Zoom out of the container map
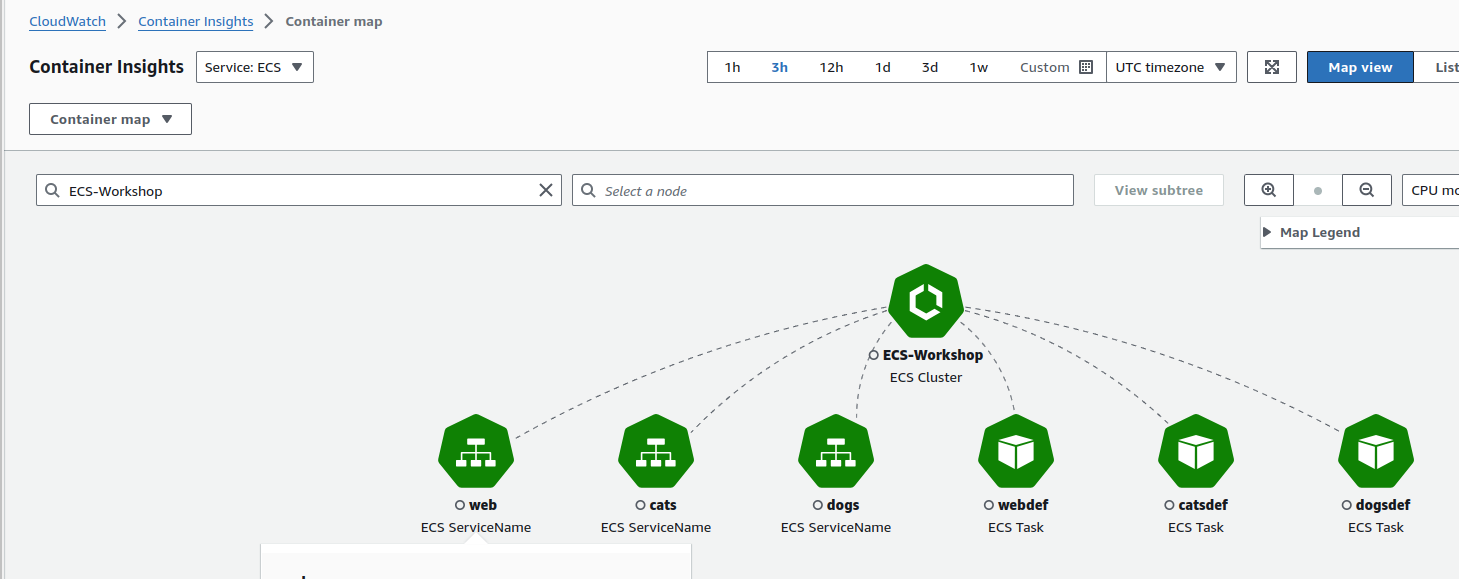 click(1366, 190)
